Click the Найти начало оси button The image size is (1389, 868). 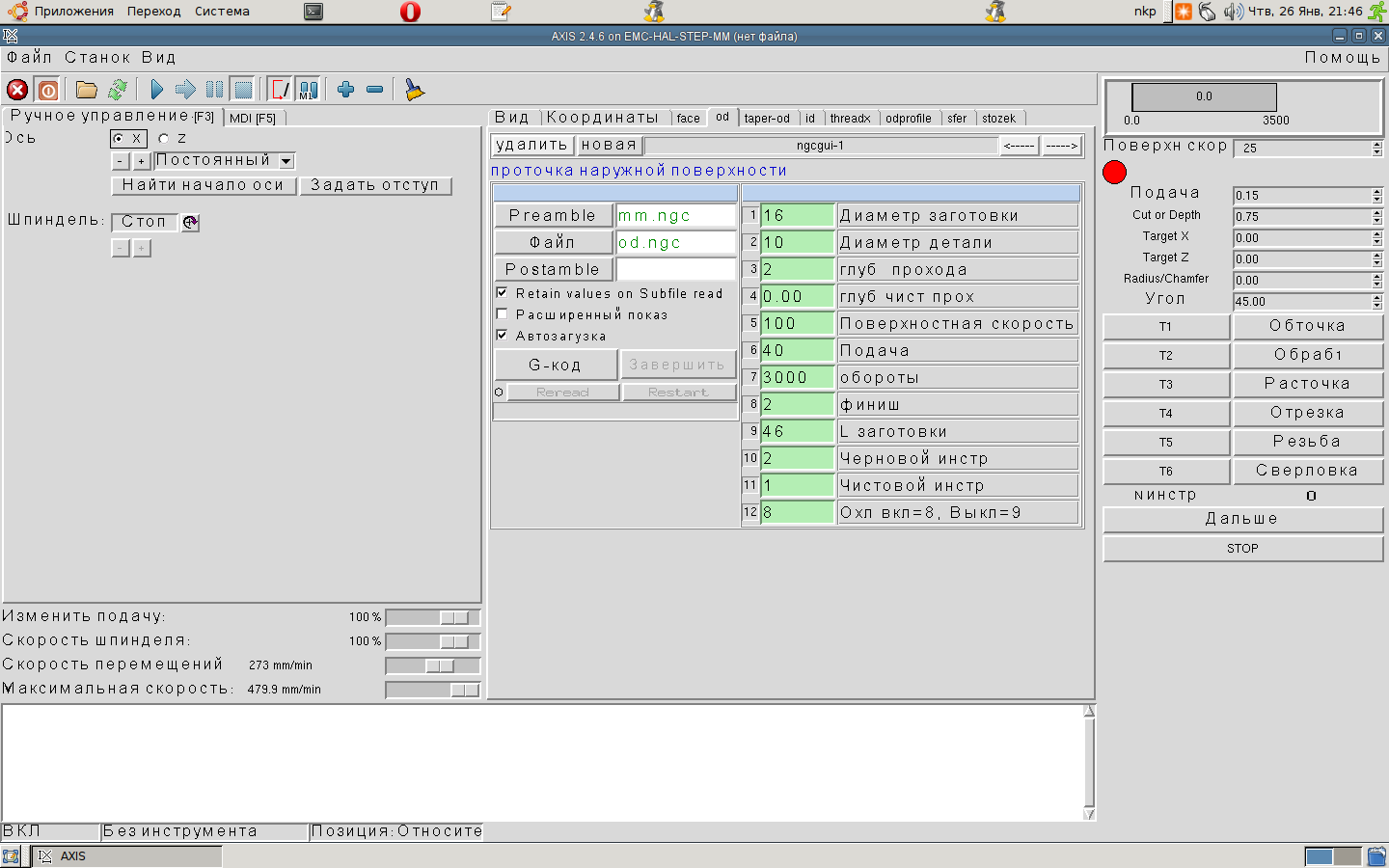click(204, 185)
